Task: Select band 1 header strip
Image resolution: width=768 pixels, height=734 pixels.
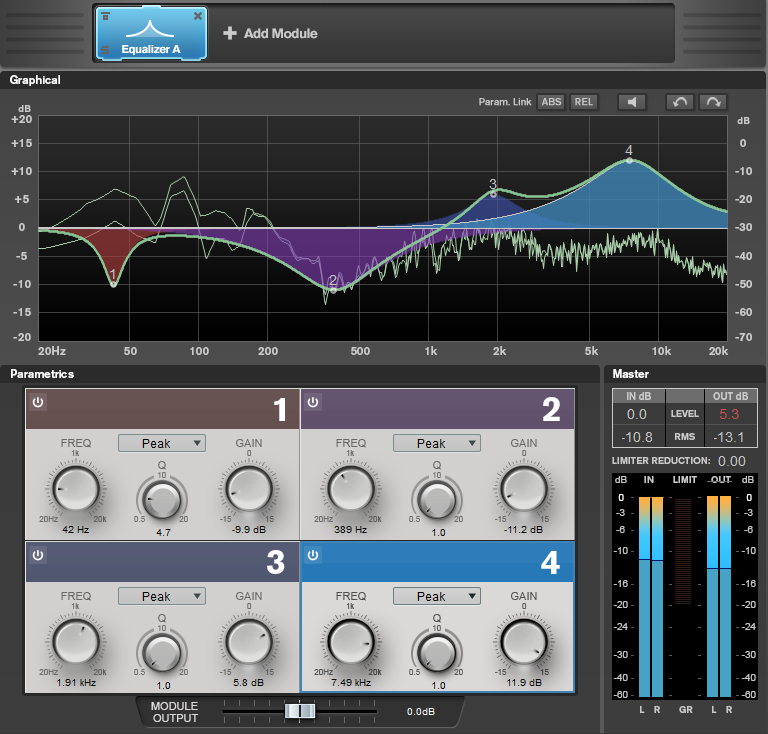Action: point(163,409)
